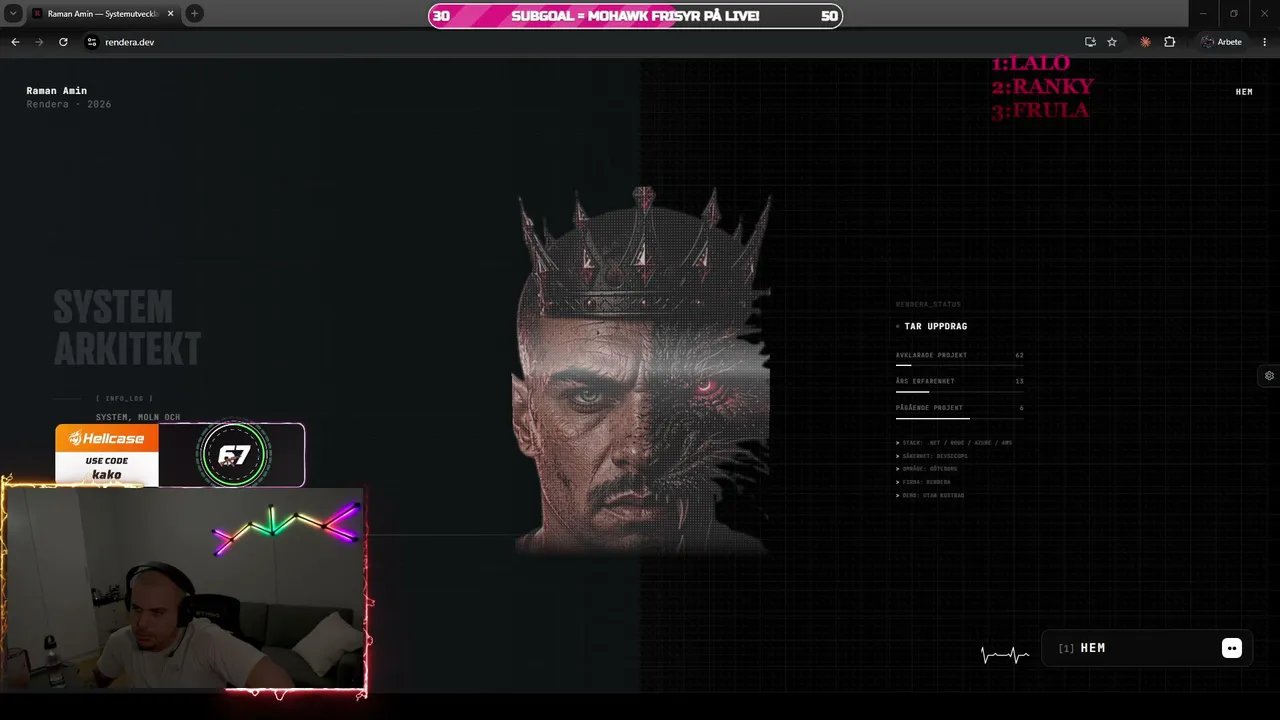
Task: Close the Raman Amin tab
Action: click(x=170, y=14)
